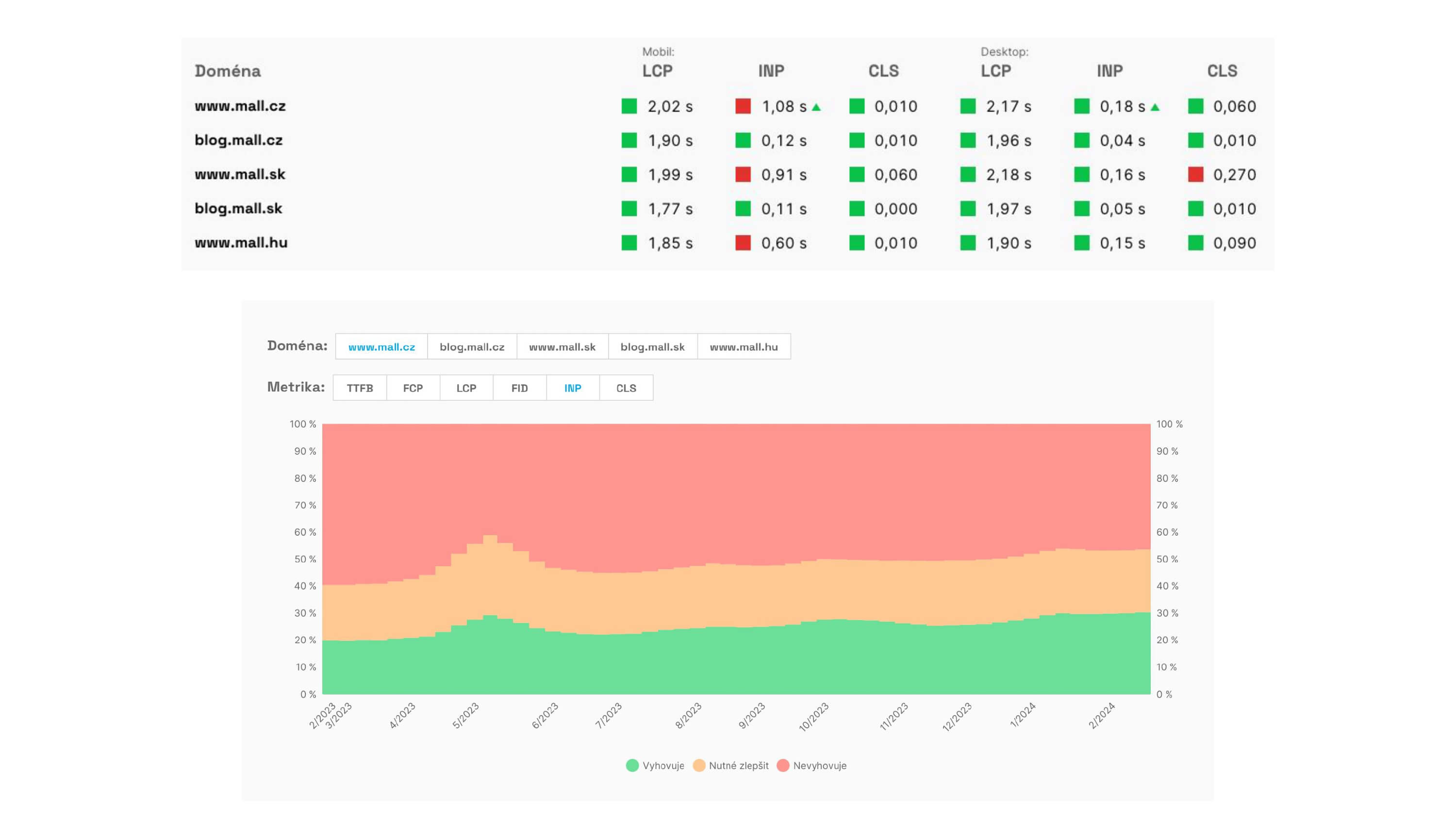Select the www.mall.hu domain filter
Viewport: 1456px width, 819px height.
pyautogui.click(x=743, y=347)
